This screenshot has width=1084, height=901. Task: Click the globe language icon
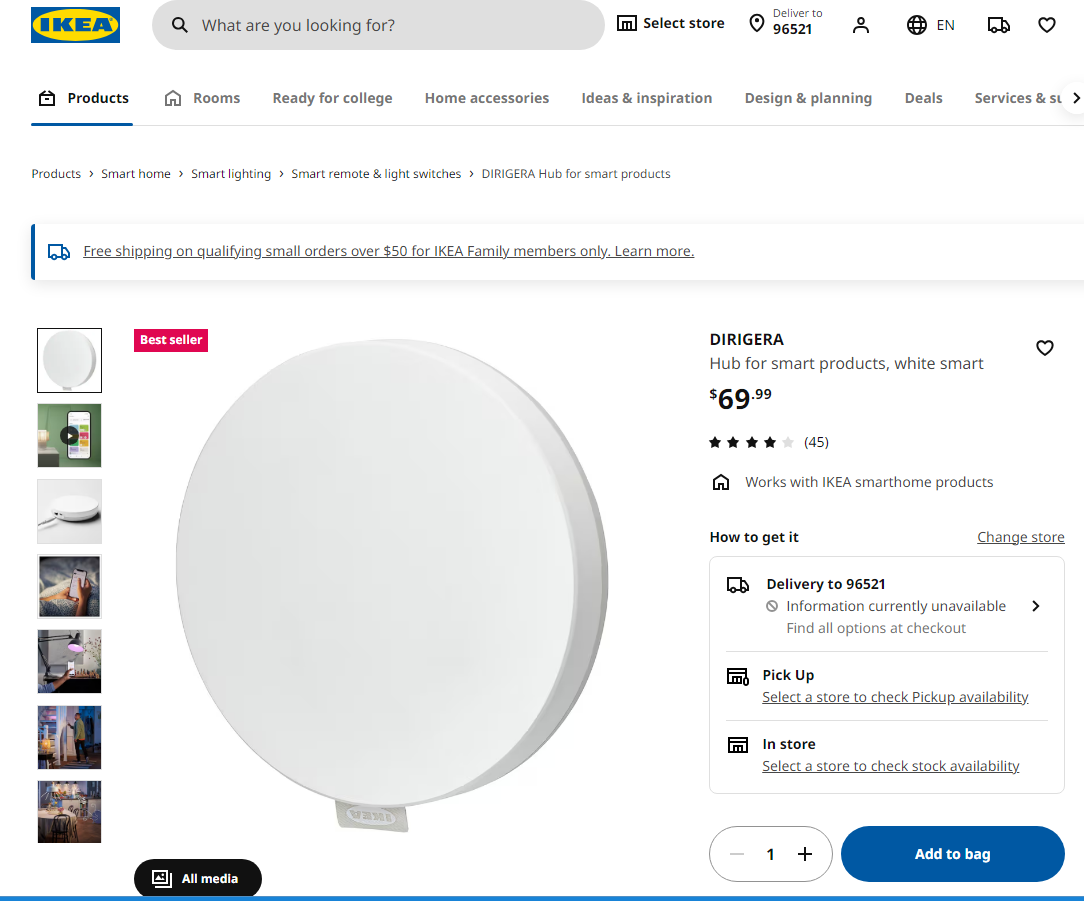click(x=917, y=25)
